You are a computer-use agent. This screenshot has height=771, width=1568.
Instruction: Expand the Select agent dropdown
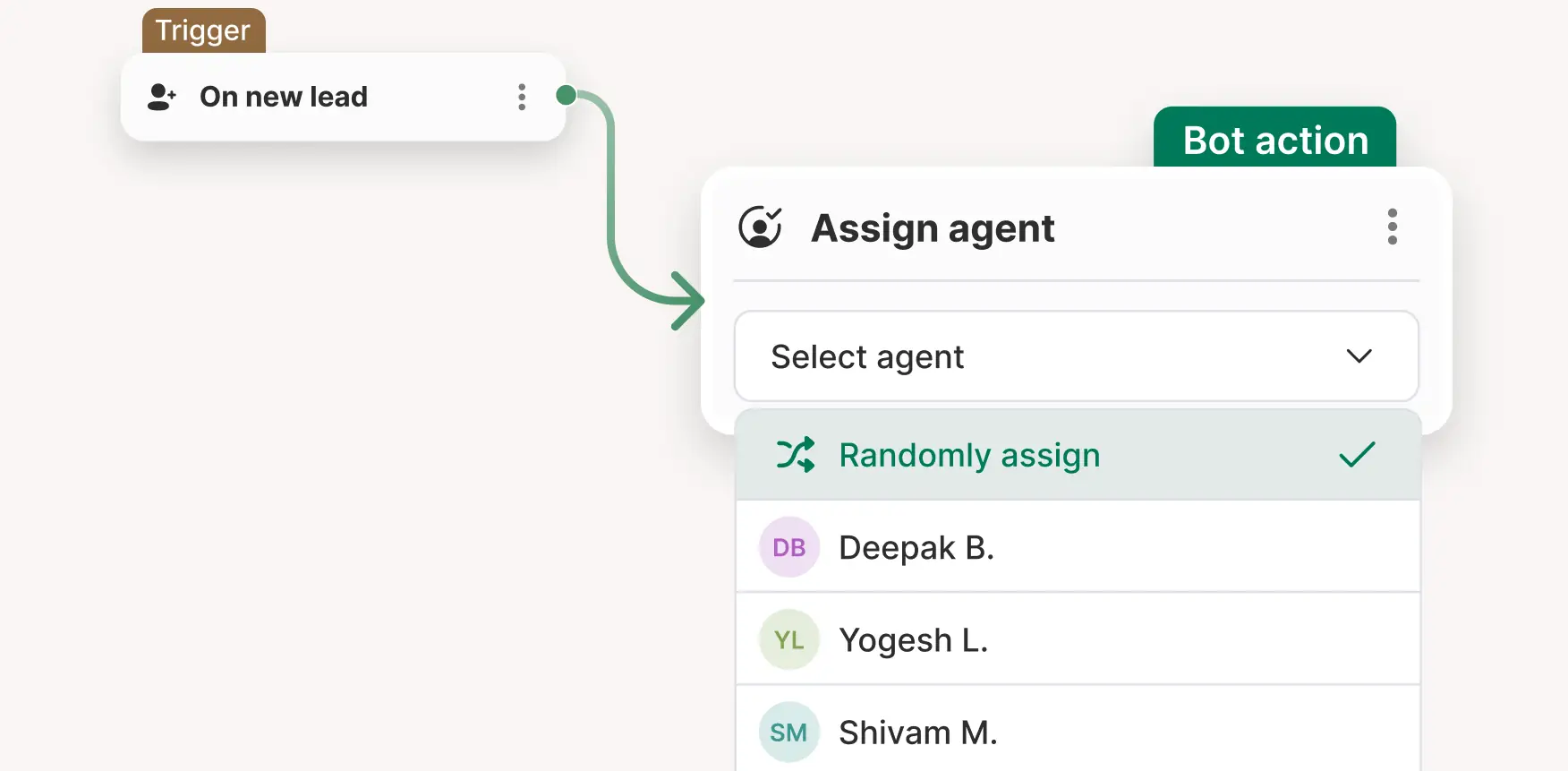click(1076, 356)
